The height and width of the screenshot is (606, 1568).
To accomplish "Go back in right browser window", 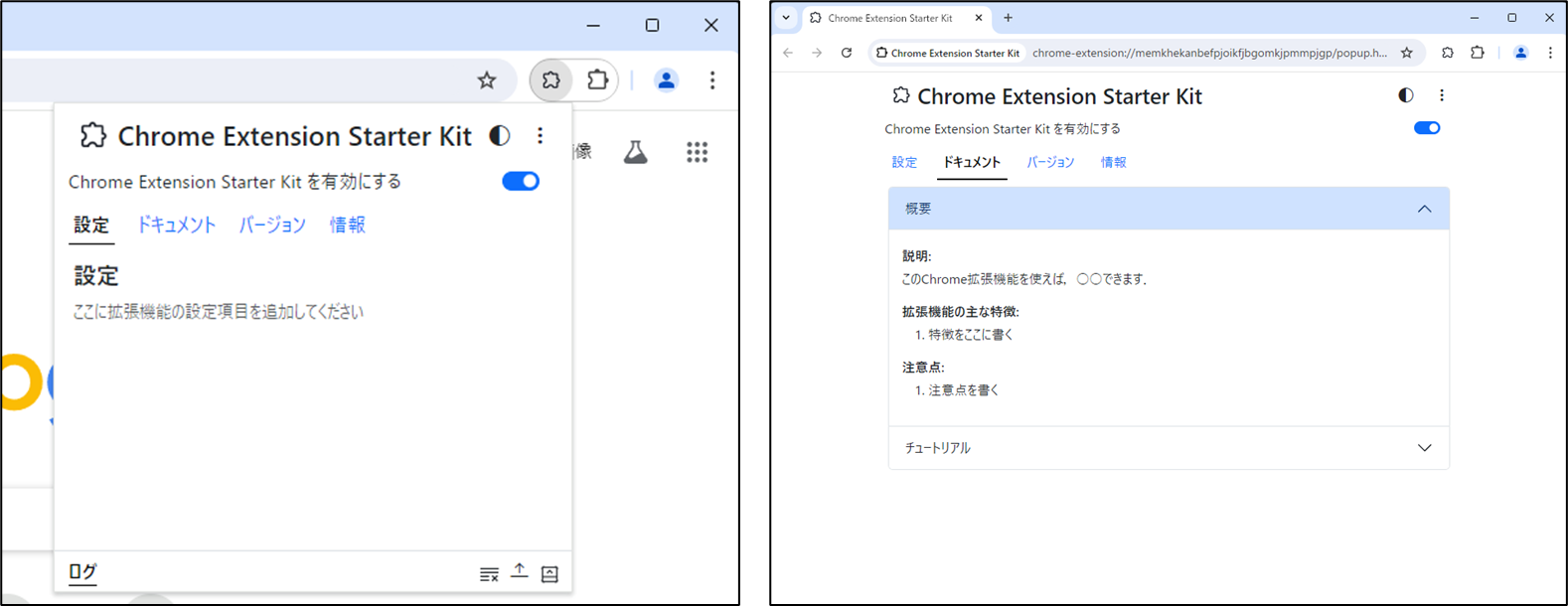I will click(788, 53).
